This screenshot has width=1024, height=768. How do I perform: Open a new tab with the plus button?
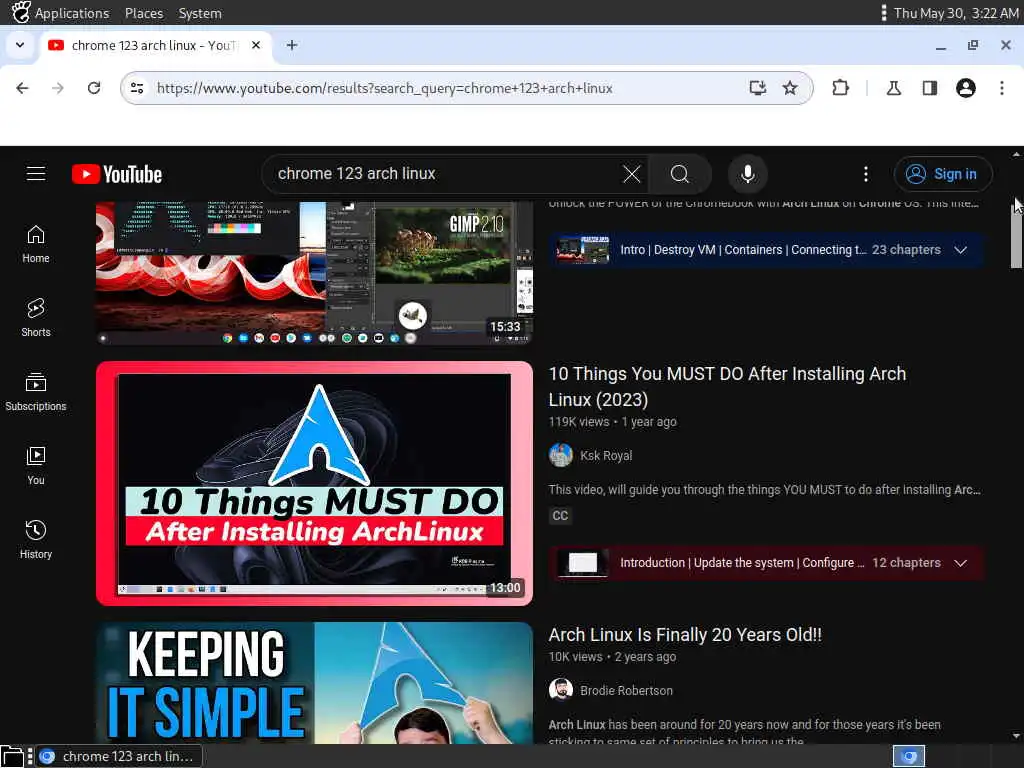(x=292, y=45)
